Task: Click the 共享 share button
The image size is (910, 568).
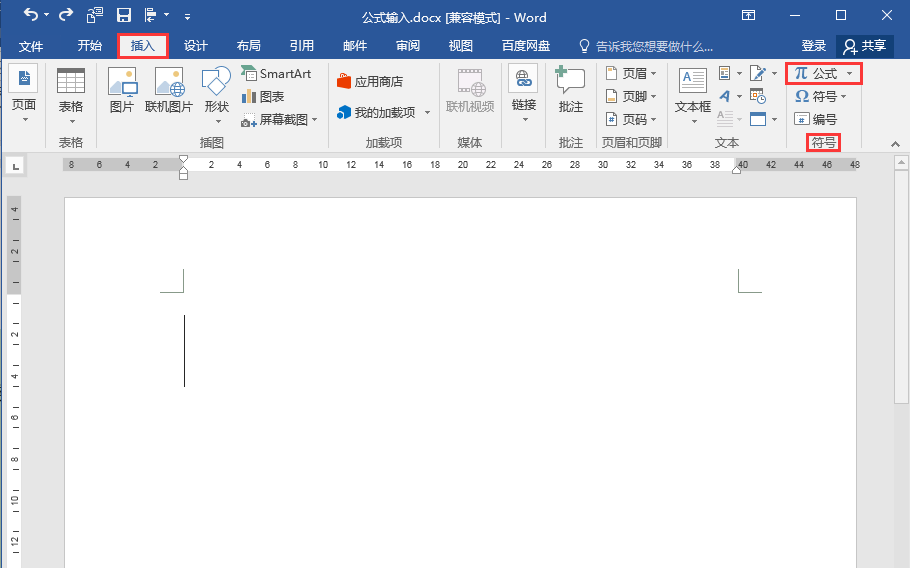Action: (x=865, y=46)
